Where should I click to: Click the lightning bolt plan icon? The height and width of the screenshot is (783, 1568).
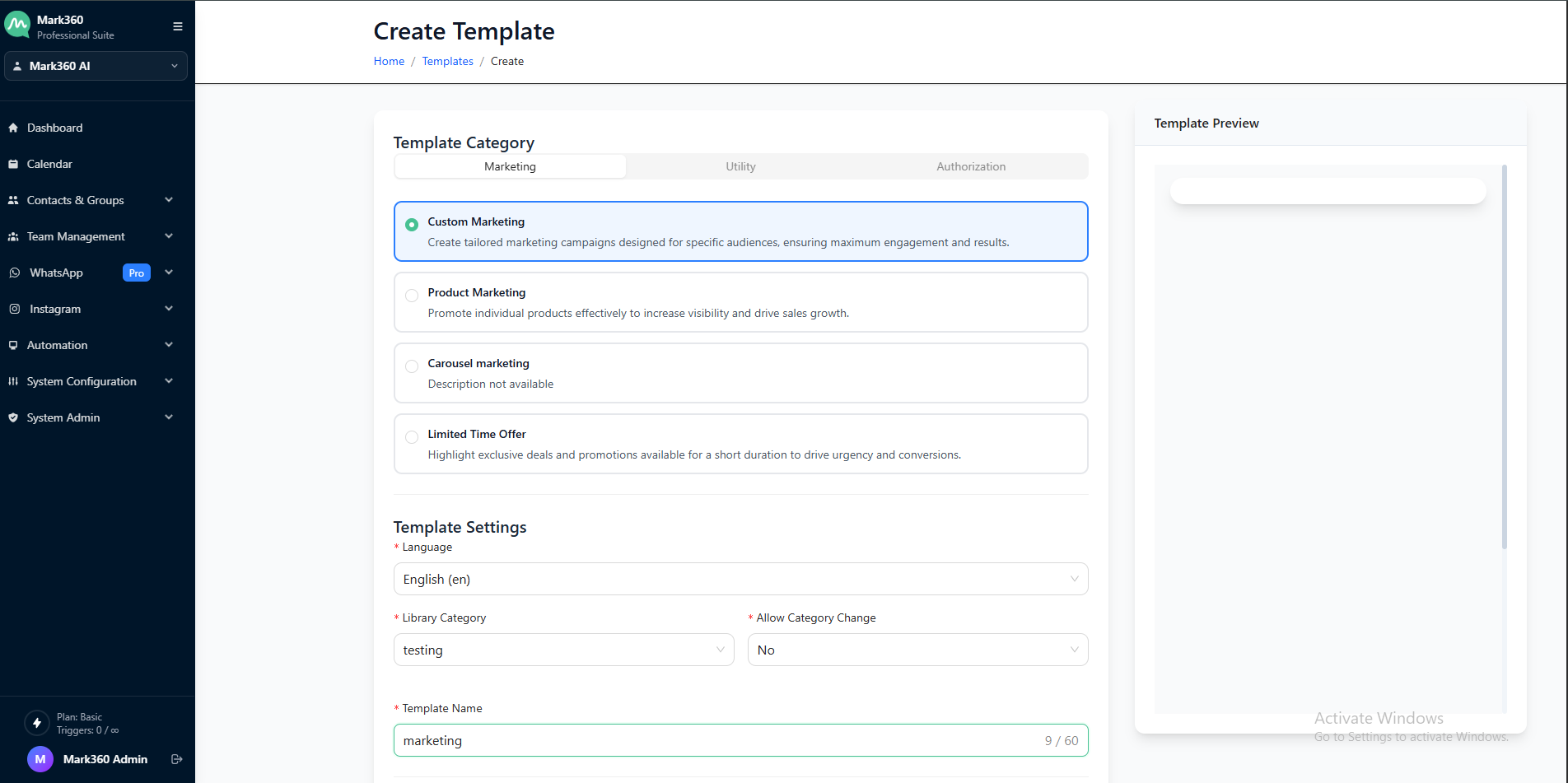37,723
